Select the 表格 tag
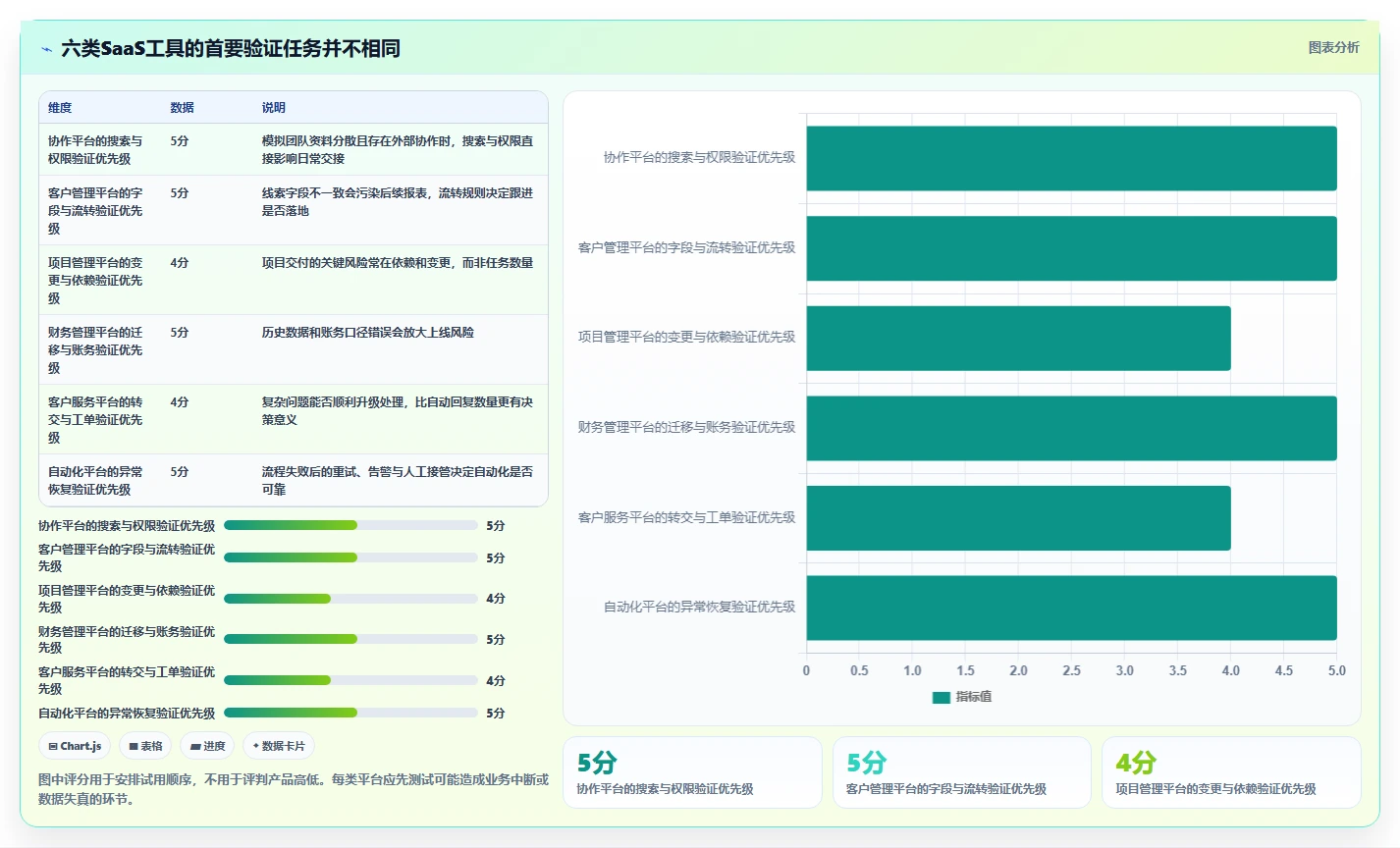The height and width of the screenshot is (848, 1400). [145, 746]
